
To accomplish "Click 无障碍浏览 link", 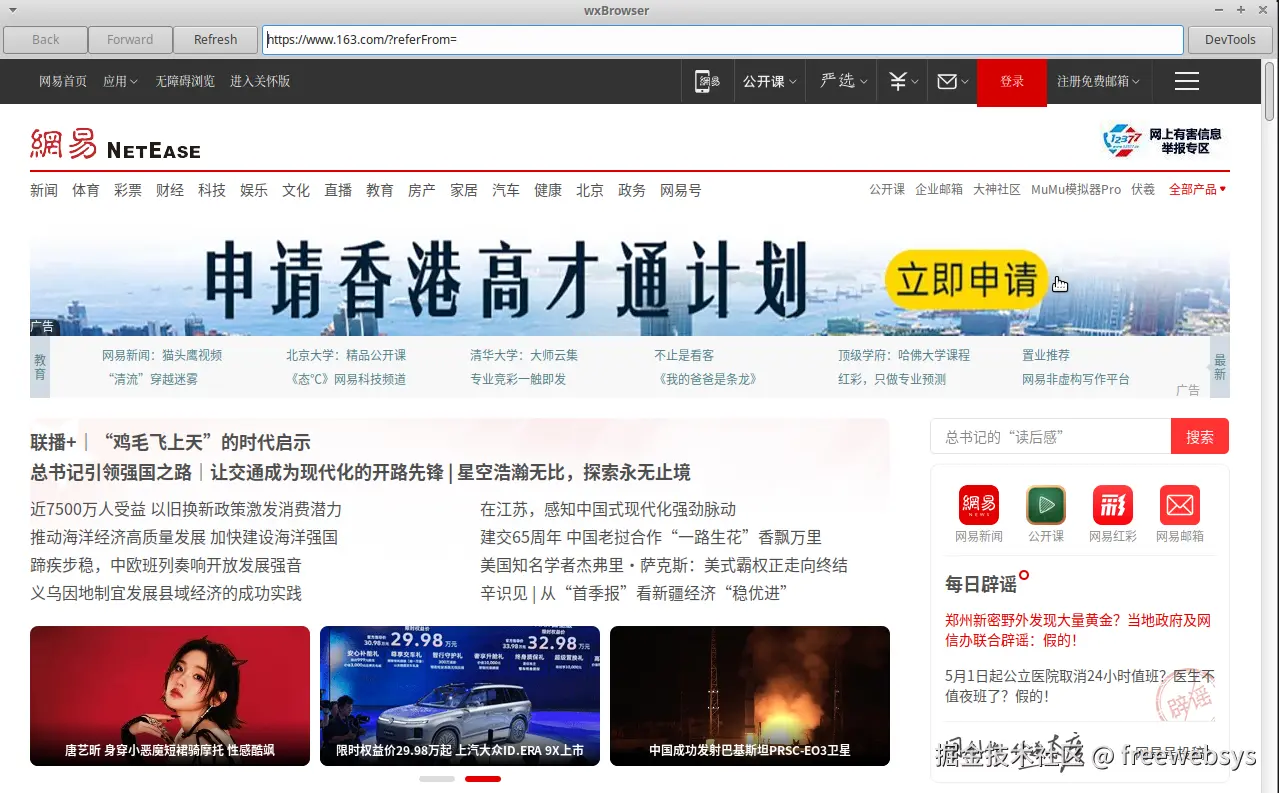I will 185,81.
